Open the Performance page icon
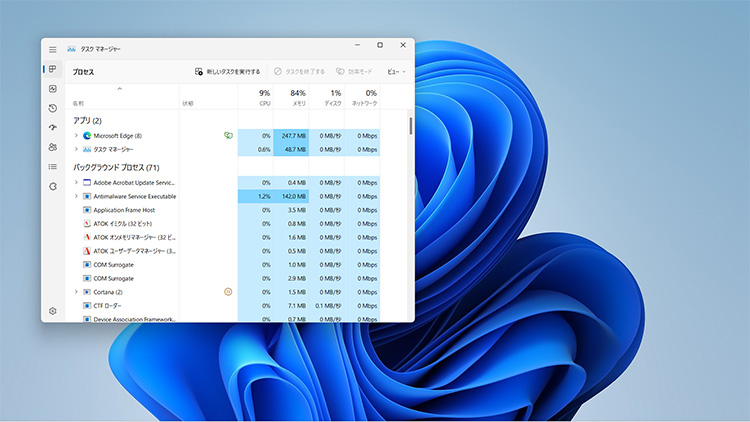Viewport: 750px width, 422px height. point(53,89)
